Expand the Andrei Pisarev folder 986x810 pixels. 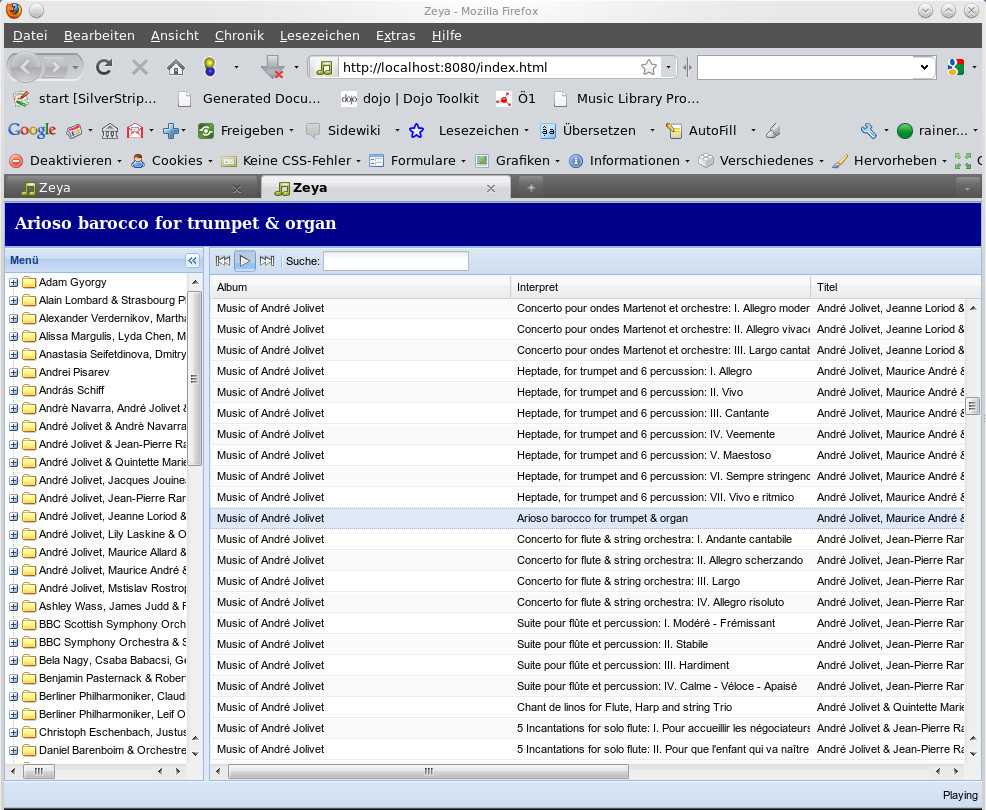pos(14,373)
